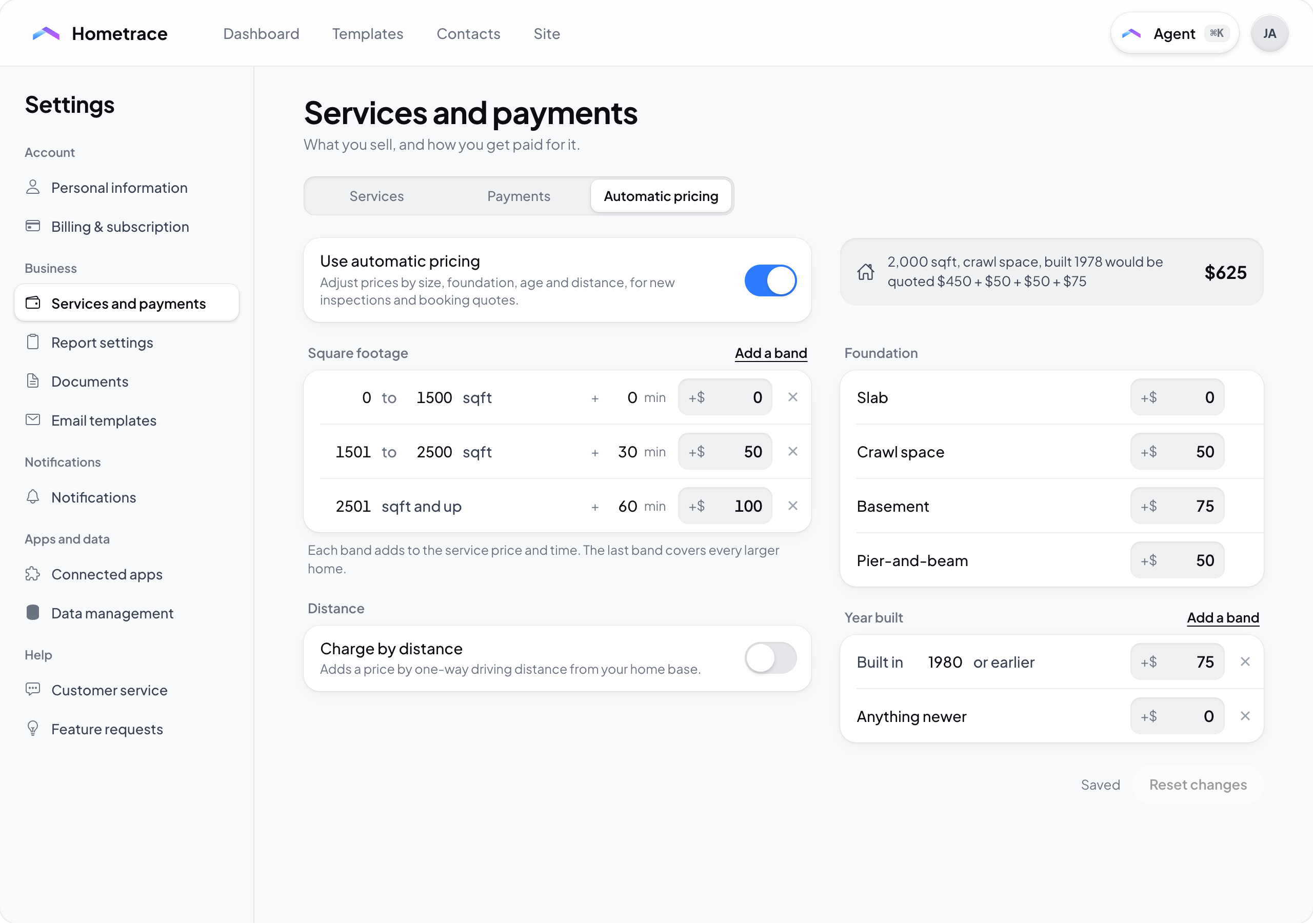Click the Email templates envelope icon
The image size is (1313, 924).
pyautogui.click(x=33, y=419)
